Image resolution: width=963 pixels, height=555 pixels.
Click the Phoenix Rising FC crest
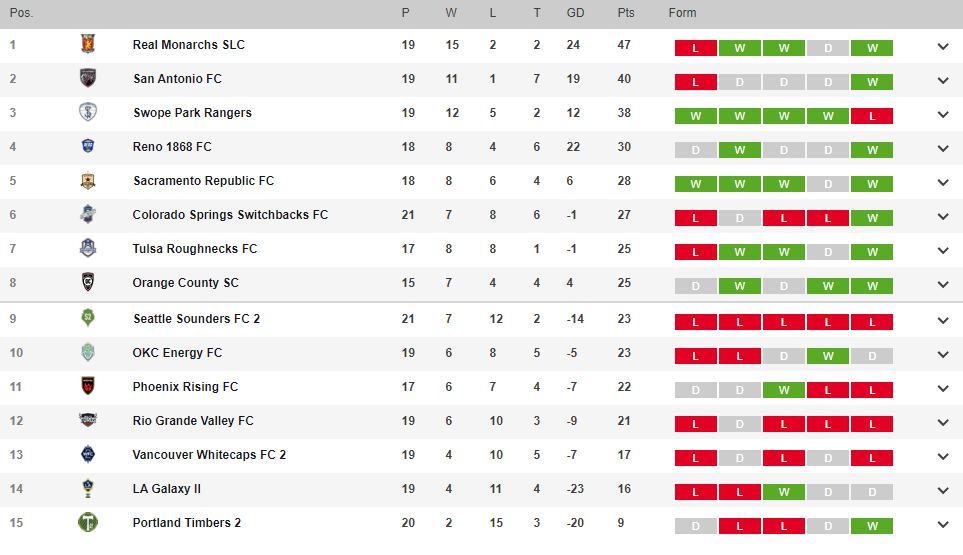click(88, 386)
